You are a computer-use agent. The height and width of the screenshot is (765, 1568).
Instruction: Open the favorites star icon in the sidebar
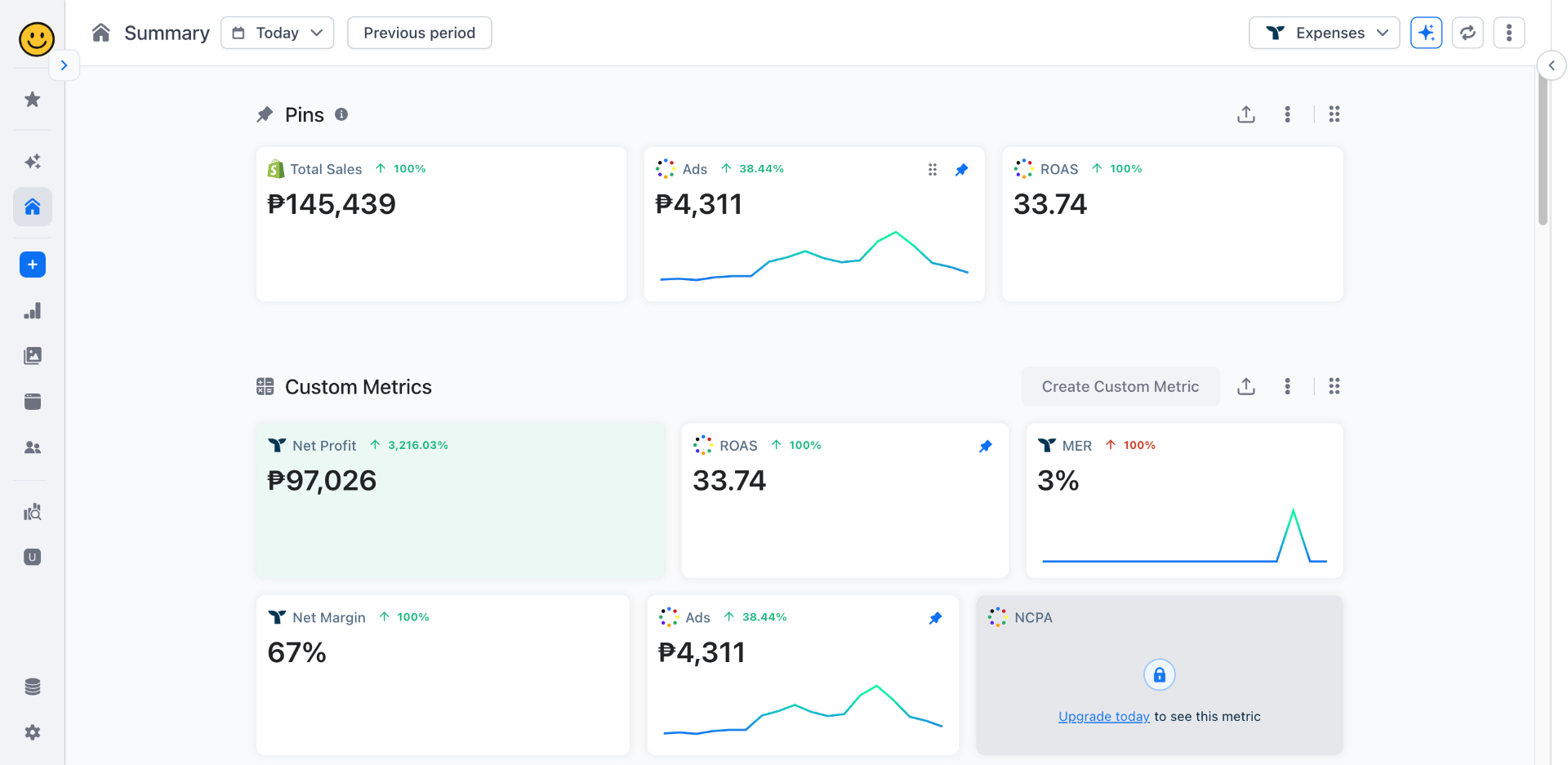point(32,99)
